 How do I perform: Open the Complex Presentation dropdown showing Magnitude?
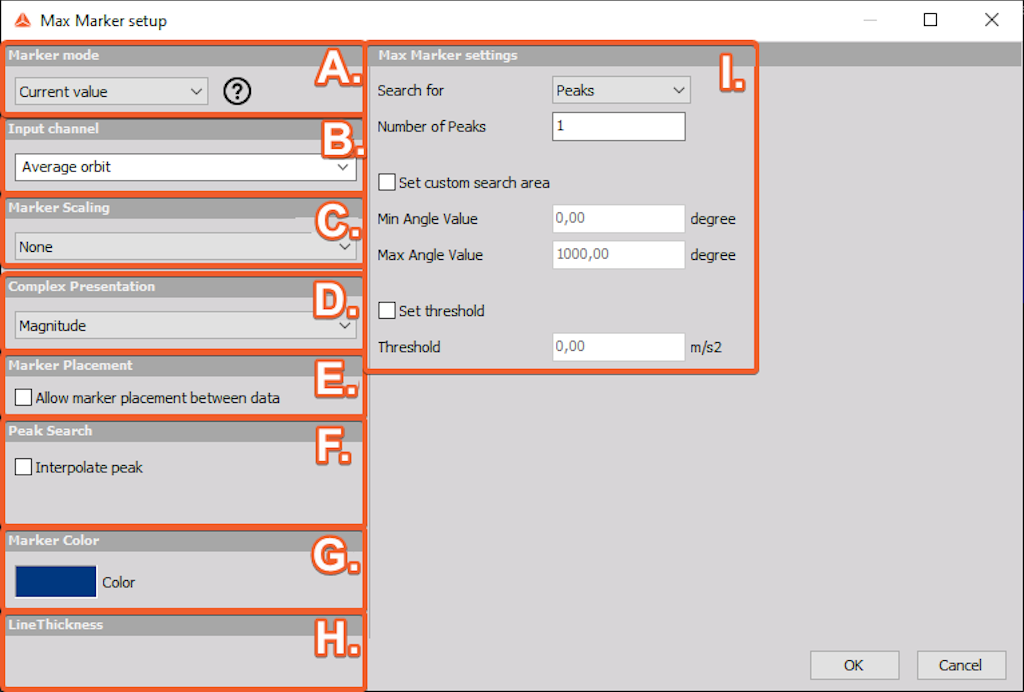[x=185, y=325]
